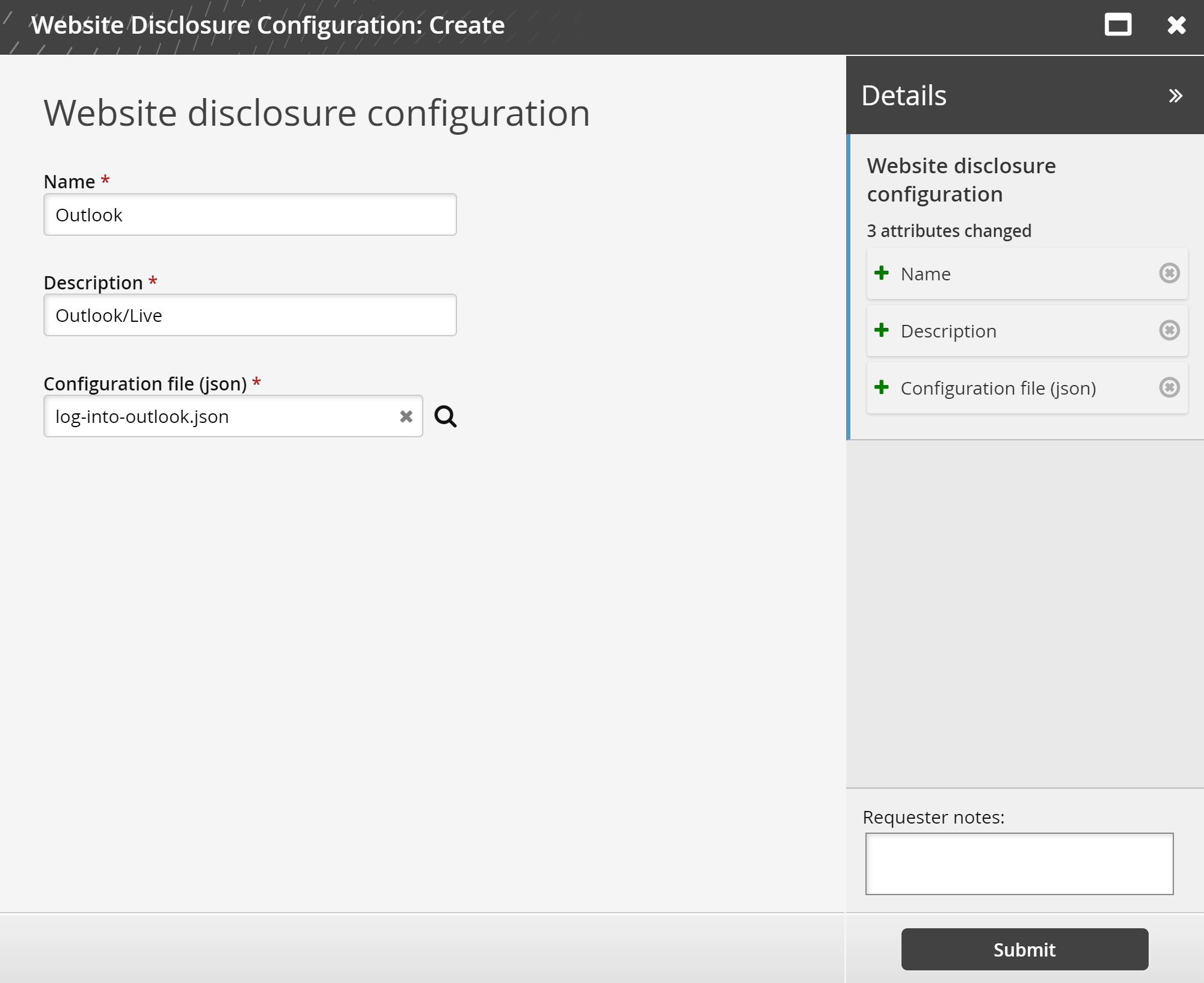Click the green plus beside Description
The height and width of the screenshot is (983, 1204).
[881, 330]
